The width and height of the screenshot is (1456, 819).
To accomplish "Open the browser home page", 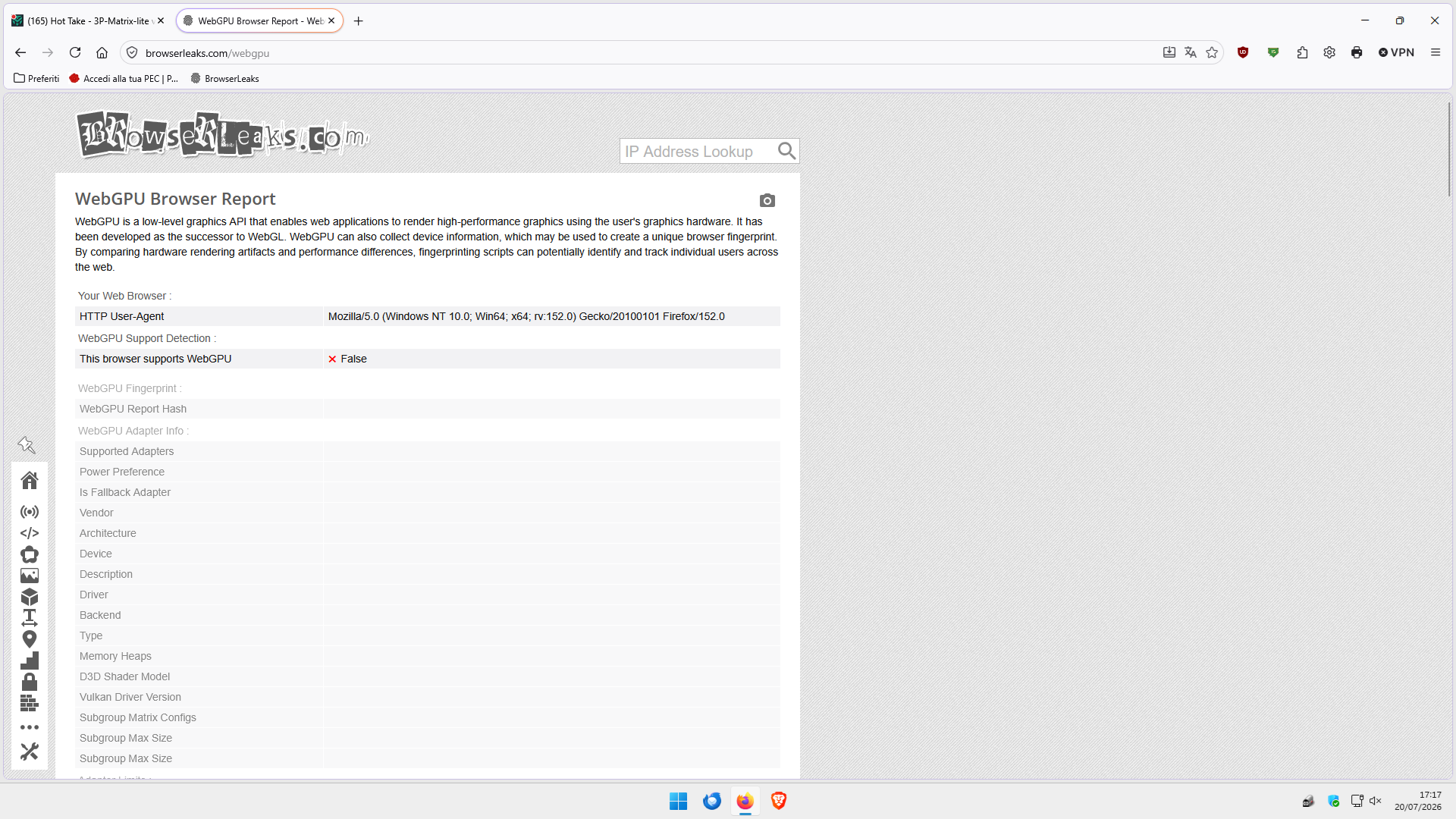I will point(102,53).
